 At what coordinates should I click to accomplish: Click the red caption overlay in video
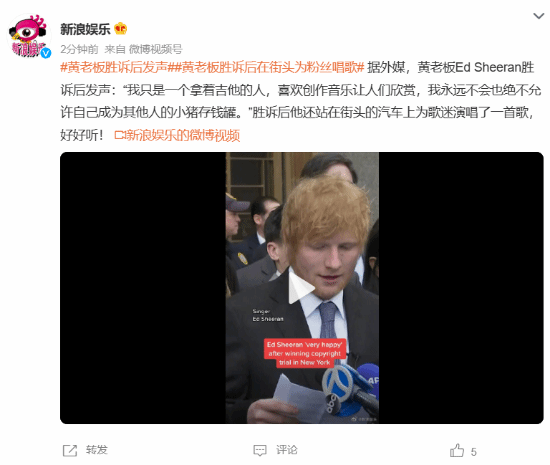[x=305, y=353]
